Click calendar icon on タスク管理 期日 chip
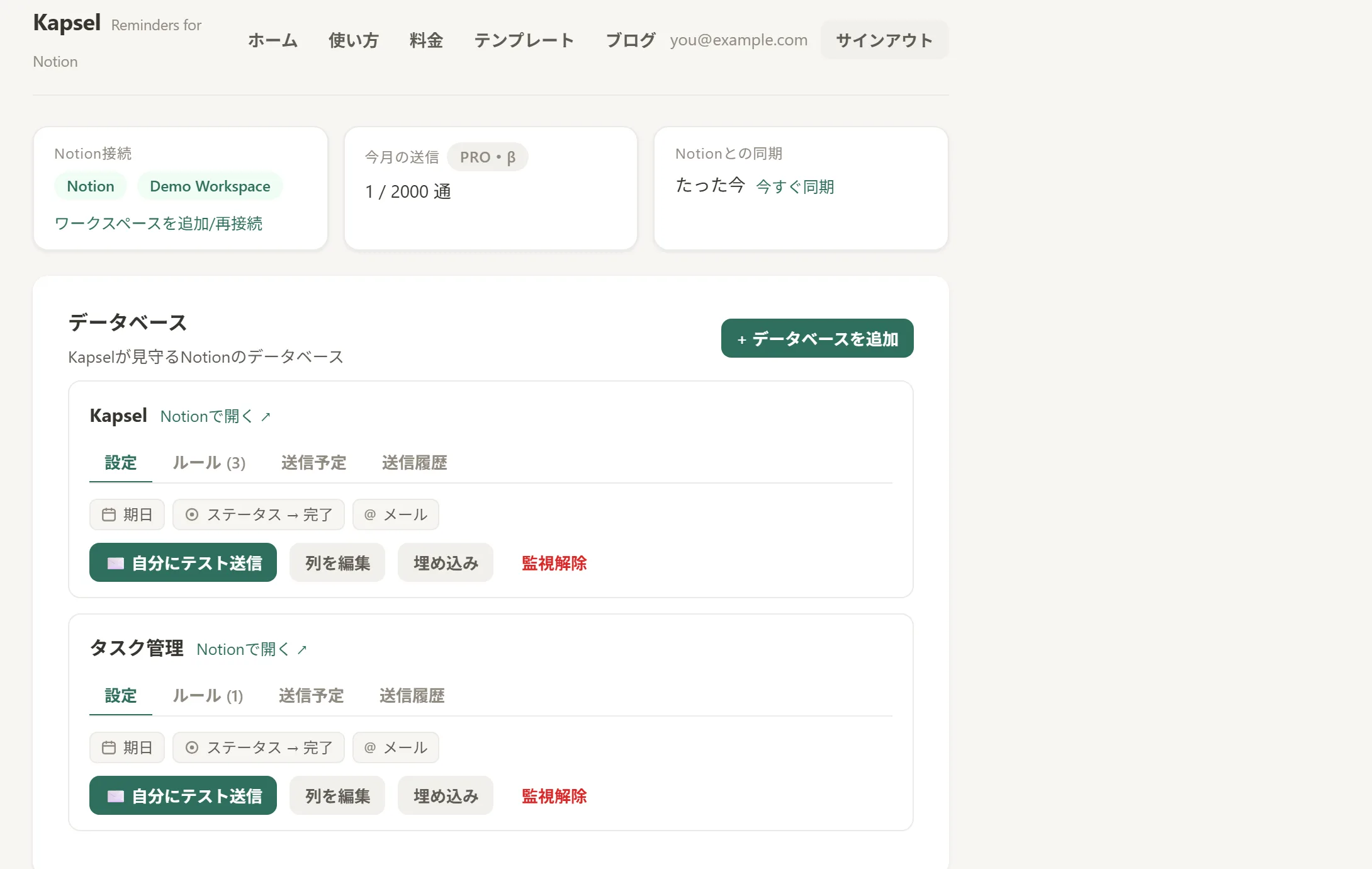This screenshot has height=869, width=1372. click(x=109, y=748)
